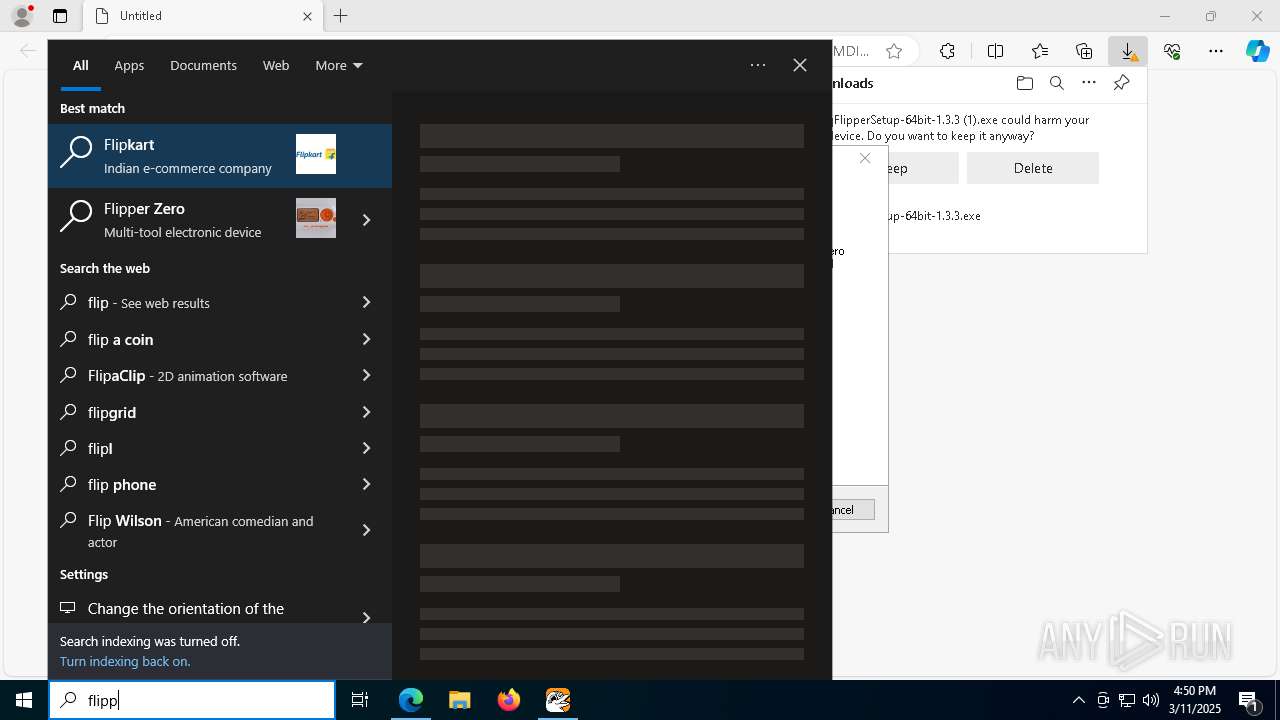Pin the Downloads panel

[1121, 83]
